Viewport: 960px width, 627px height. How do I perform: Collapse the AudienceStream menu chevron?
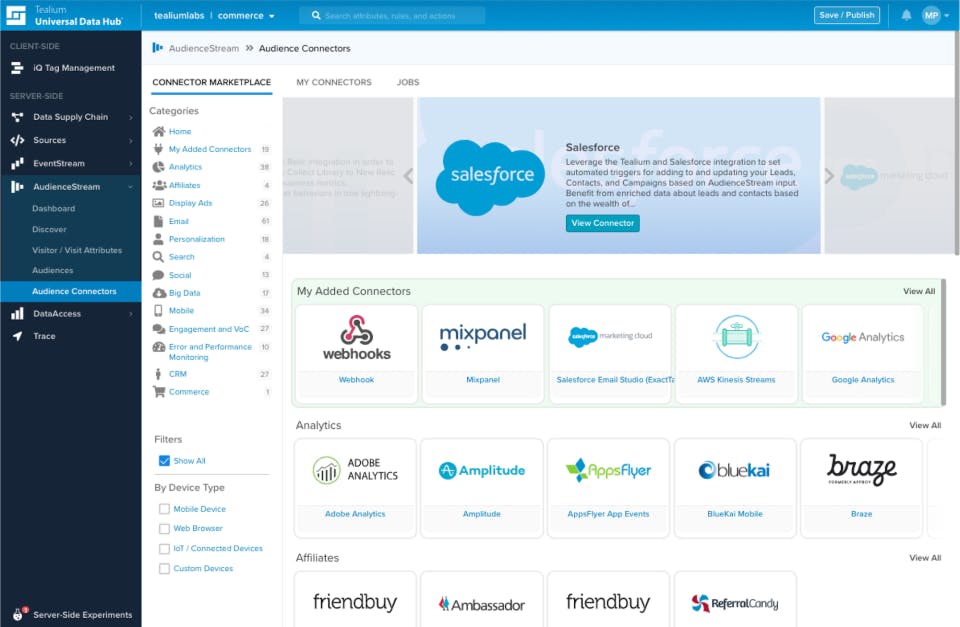tap(130, 187)
